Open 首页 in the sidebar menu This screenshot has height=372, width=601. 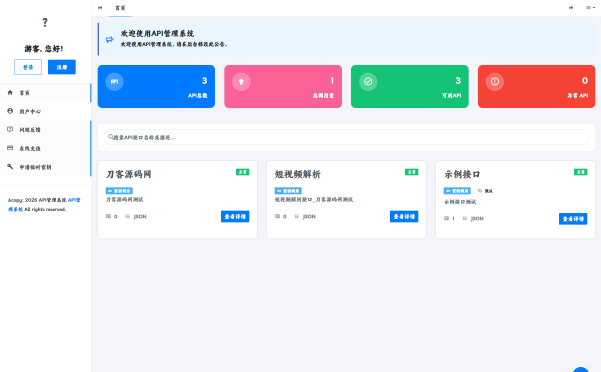(46, 93)
